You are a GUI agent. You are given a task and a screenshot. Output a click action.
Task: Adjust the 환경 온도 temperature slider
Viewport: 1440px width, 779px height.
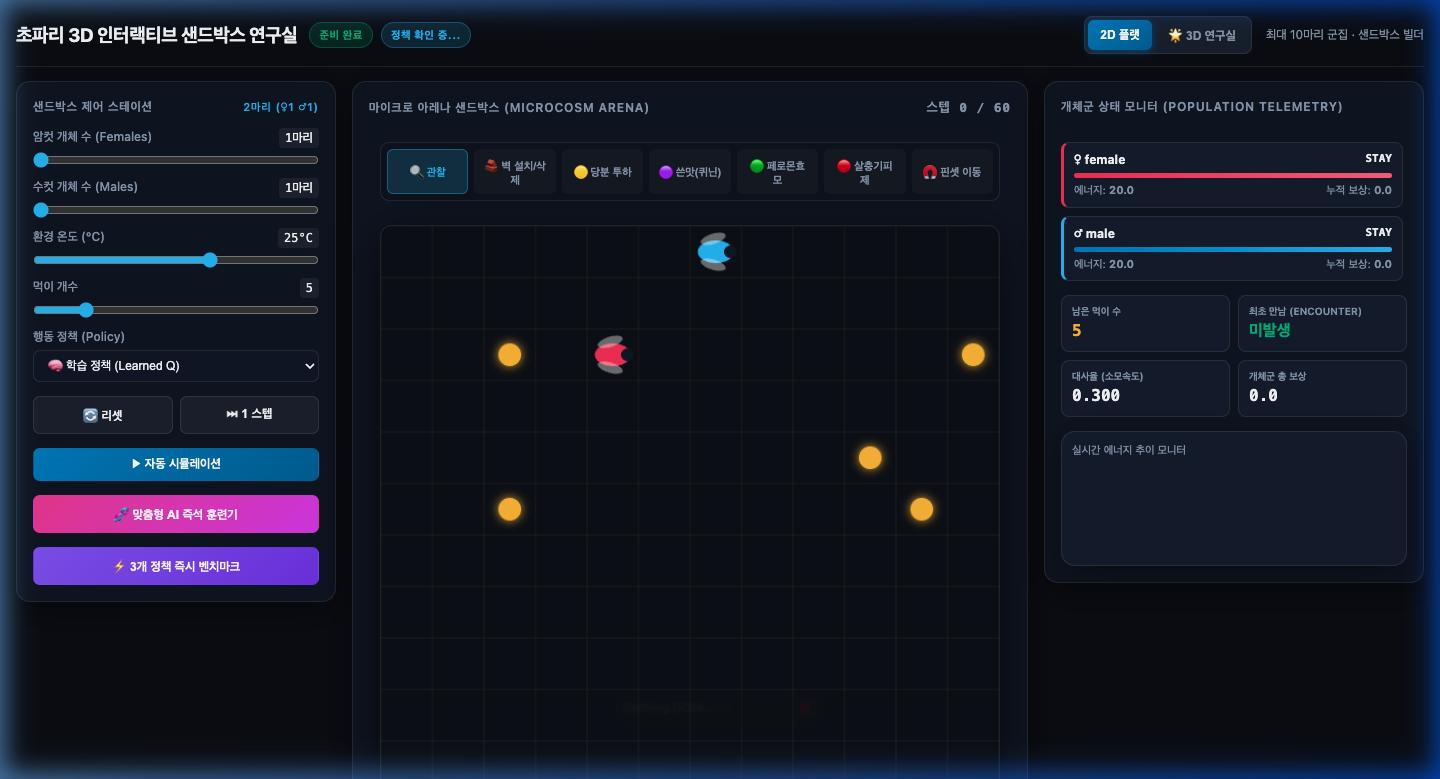click(176, 260)
